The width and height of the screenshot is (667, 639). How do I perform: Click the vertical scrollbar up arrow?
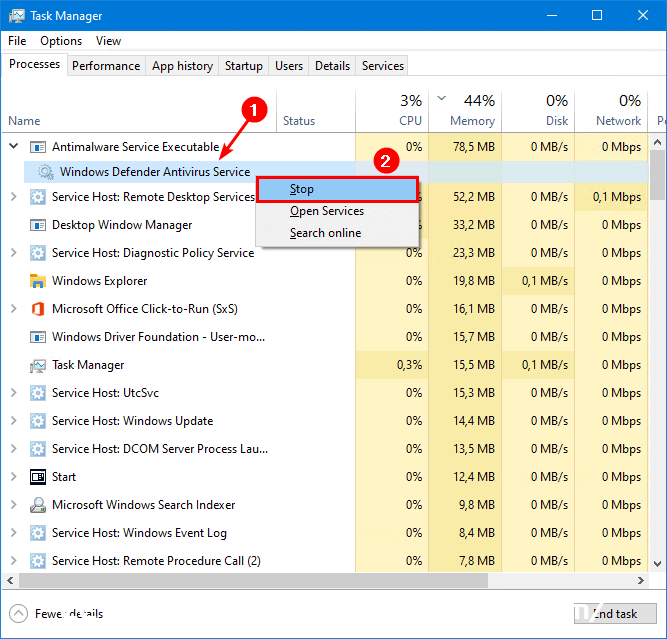tap(657, 142)
